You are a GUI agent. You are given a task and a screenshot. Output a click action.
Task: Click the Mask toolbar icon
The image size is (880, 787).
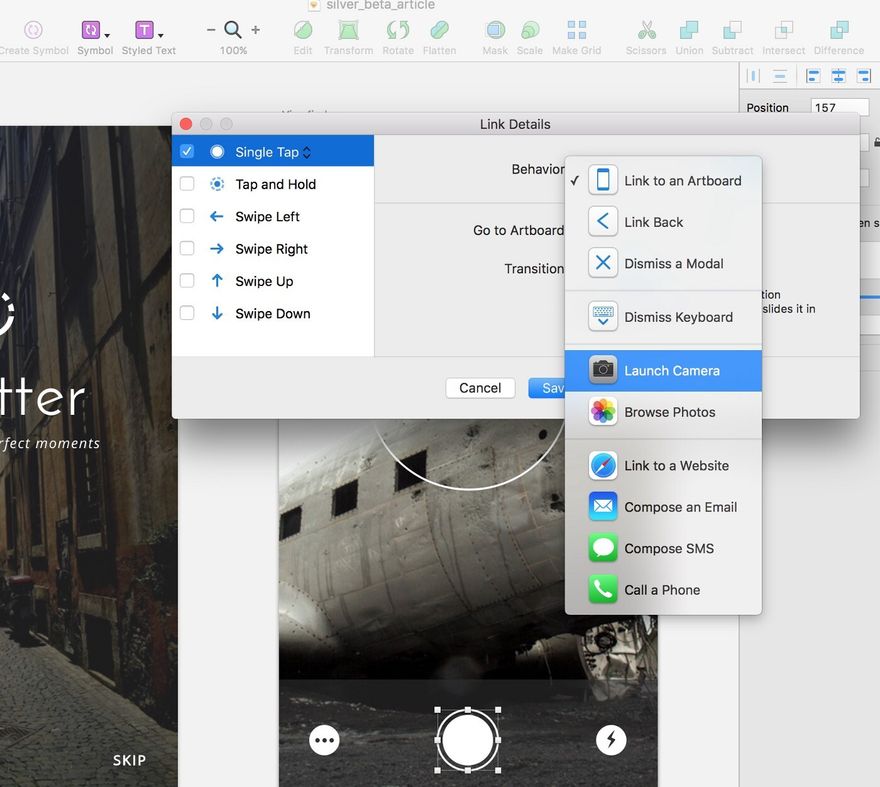495,30
